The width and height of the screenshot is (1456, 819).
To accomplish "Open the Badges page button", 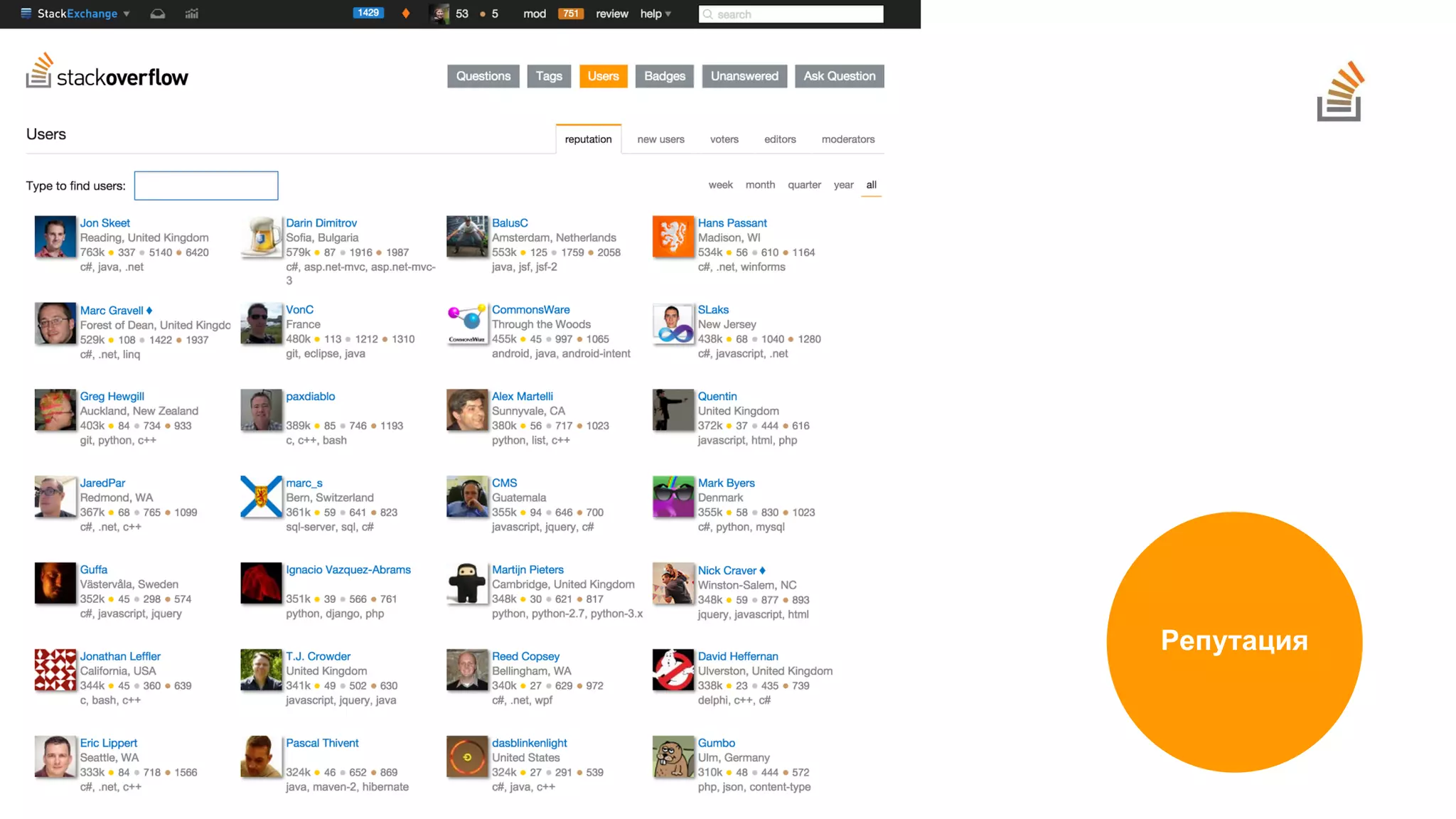I will pyautogui.click(x=664, y=76).
